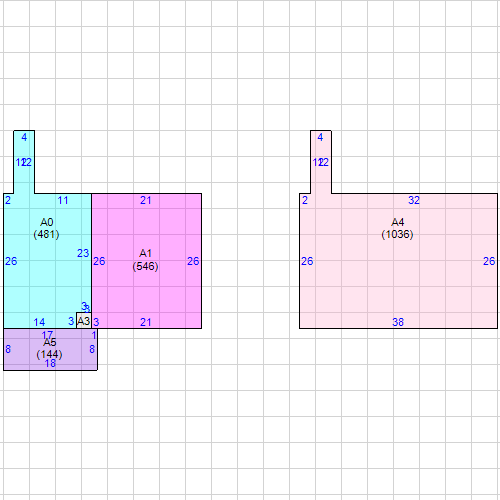Click the "26" dimension on A4's right edge
Viewport: 500px width, 500px height.
click(489, 261)
